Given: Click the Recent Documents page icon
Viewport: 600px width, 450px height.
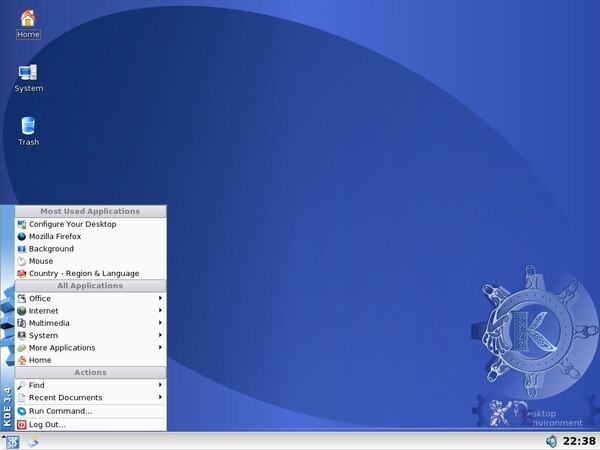Looking at the screenshot, I should point(22,398).
